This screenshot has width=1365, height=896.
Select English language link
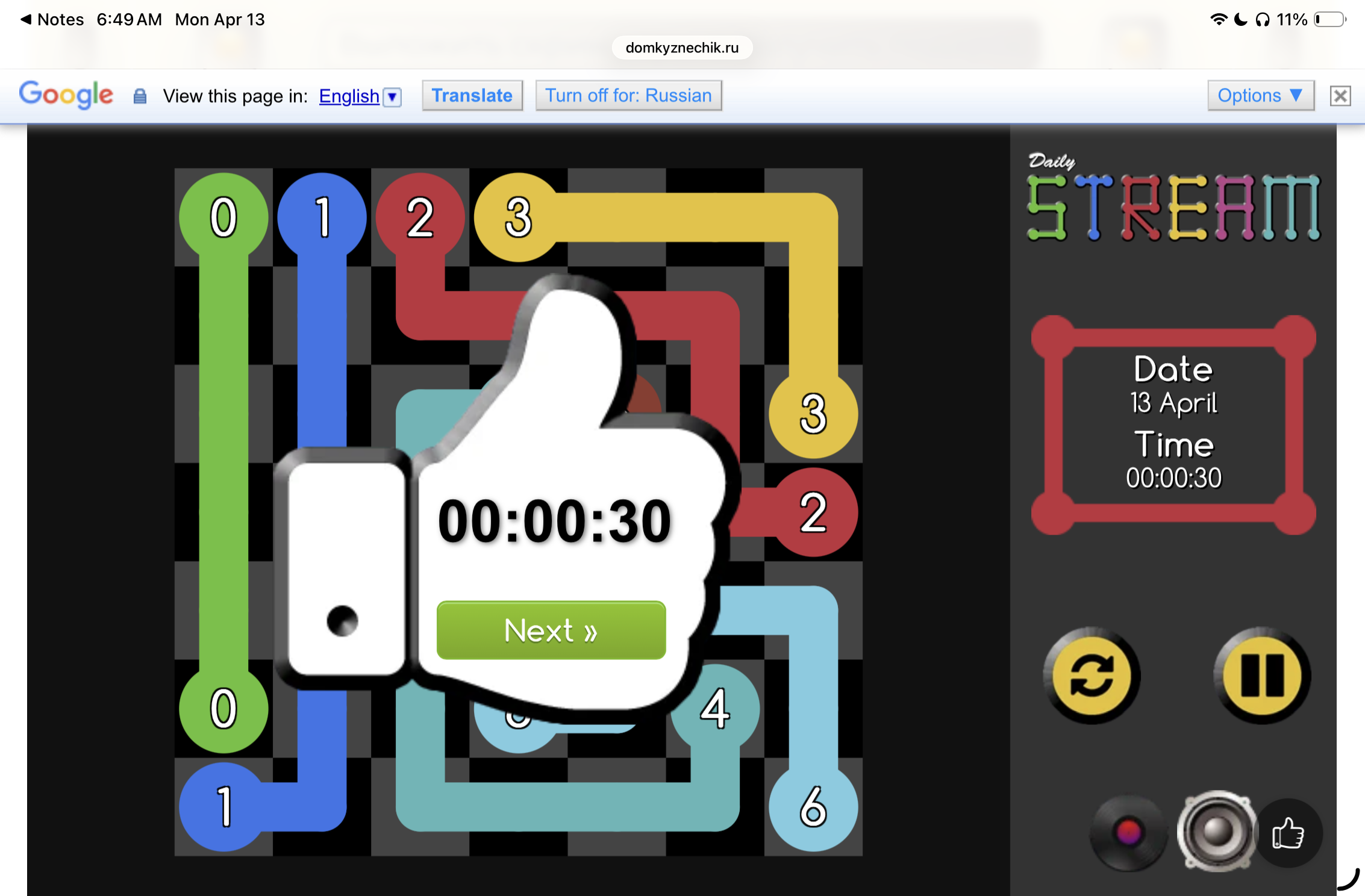click(x=349, y=96)
